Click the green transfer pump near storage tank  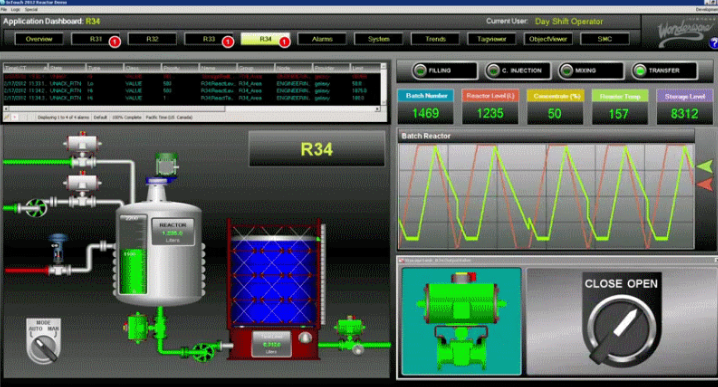coord(202,352)
